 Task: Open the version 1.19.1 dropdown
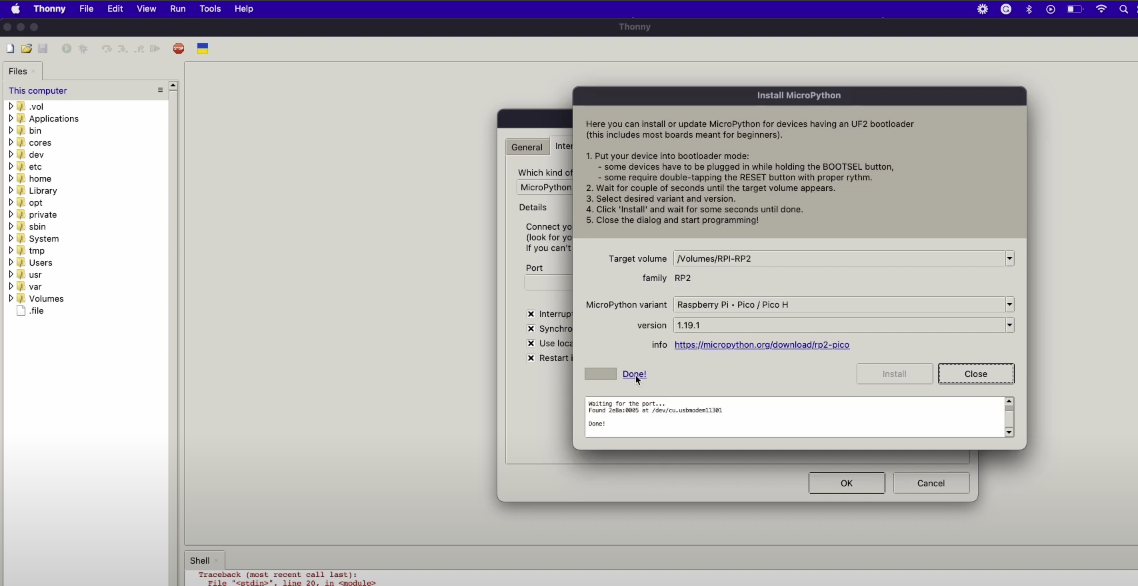tap(1009, 325)
